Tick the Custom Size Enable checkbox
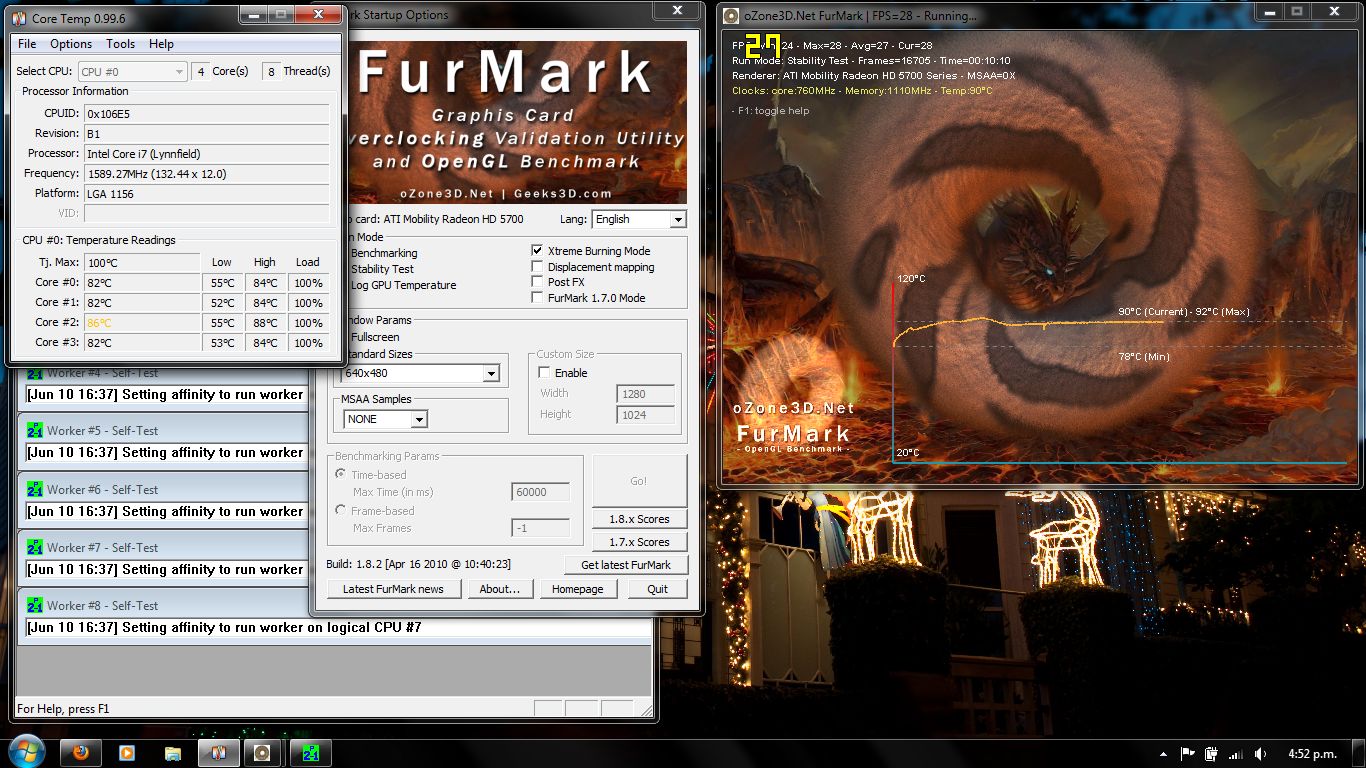The width and height of the screenshot is (1366, 768). (544, 373)
